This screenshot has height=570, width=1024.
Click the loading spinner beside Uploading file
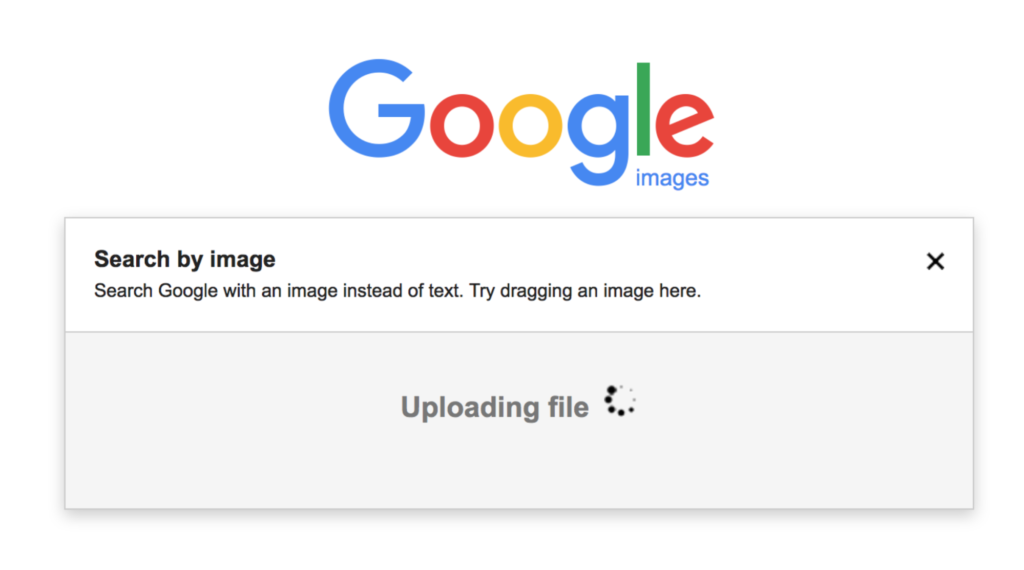(619, 401)
